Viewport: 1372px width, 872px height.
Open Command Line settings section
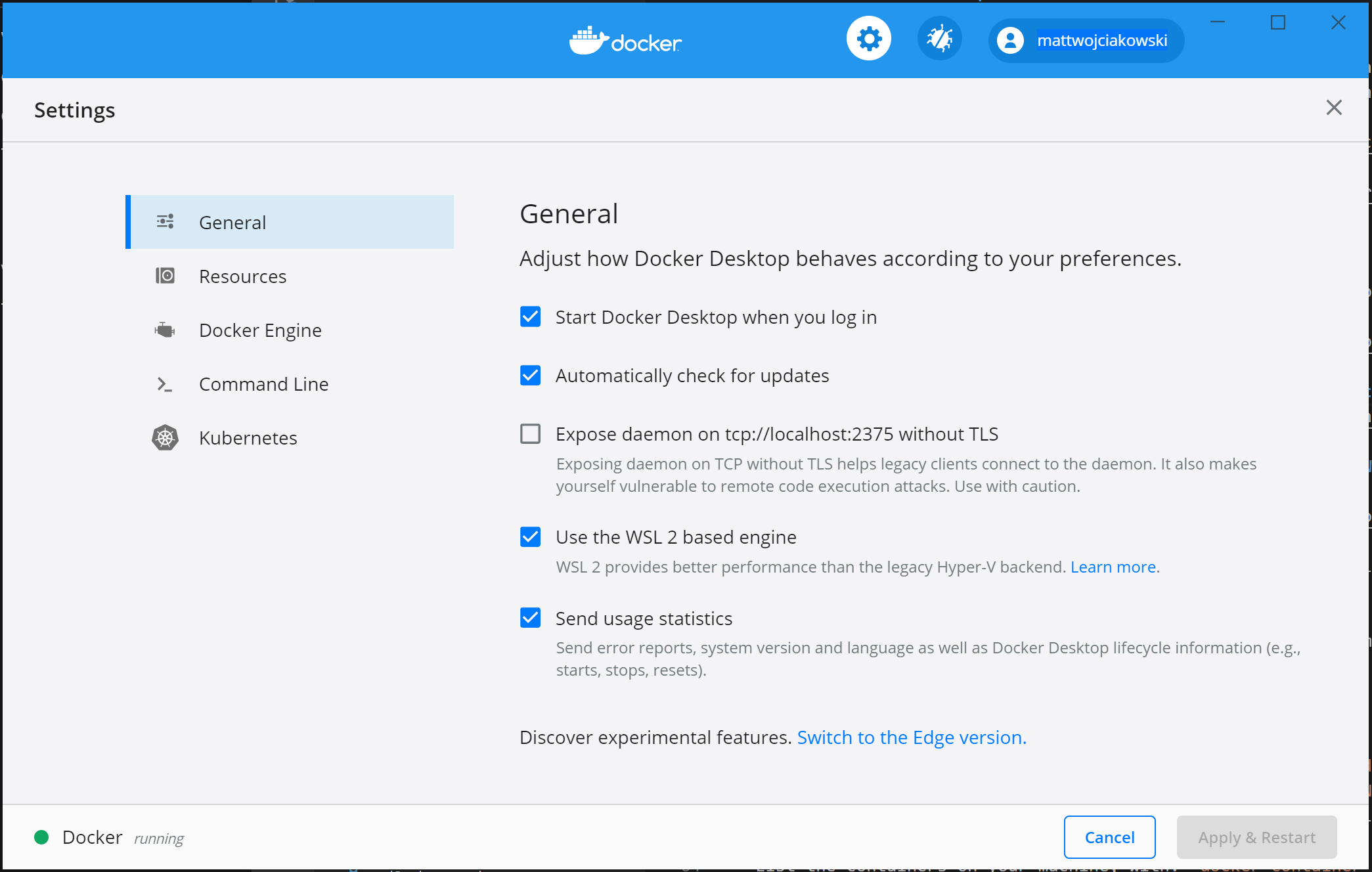(x=264, y=383)
